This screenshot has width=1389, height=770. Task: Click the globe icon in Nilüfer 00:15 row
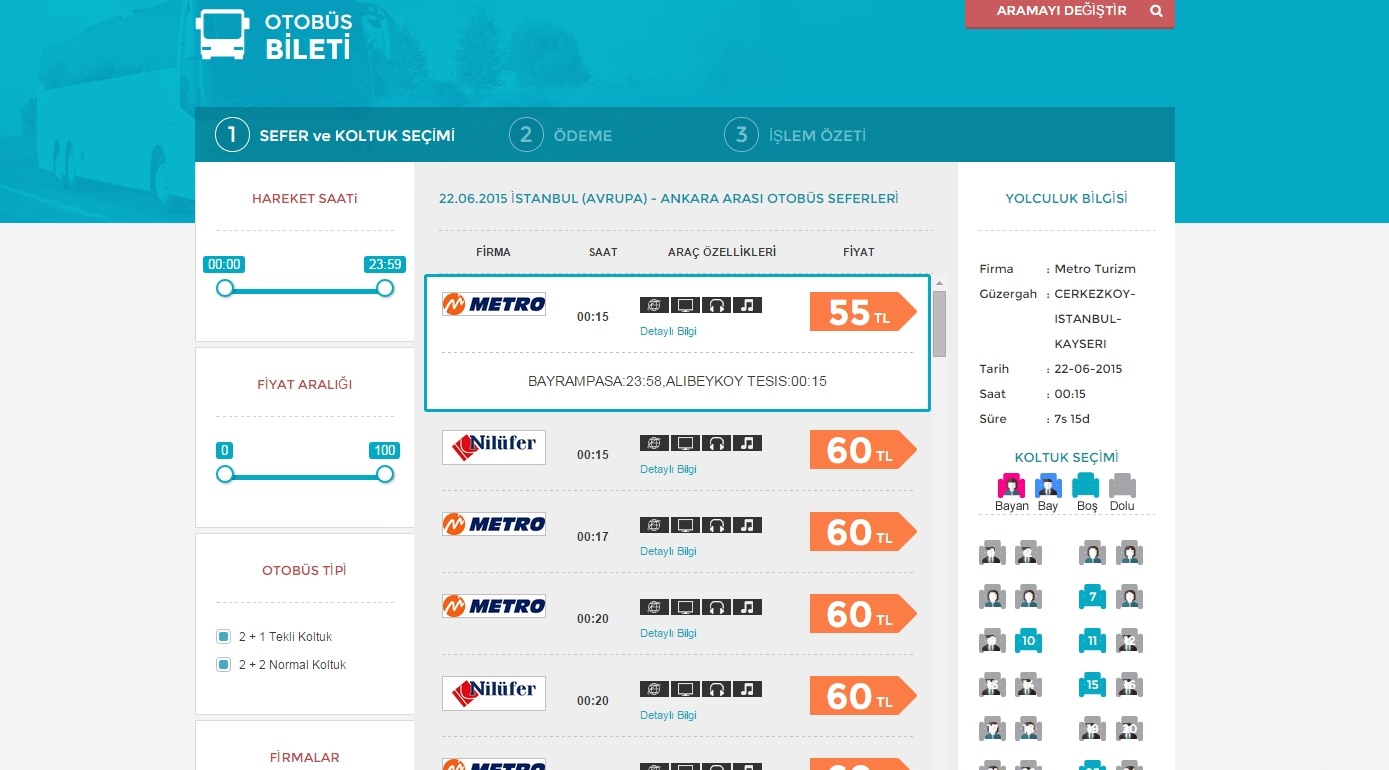pyautogui.click(x=654, y=443)
